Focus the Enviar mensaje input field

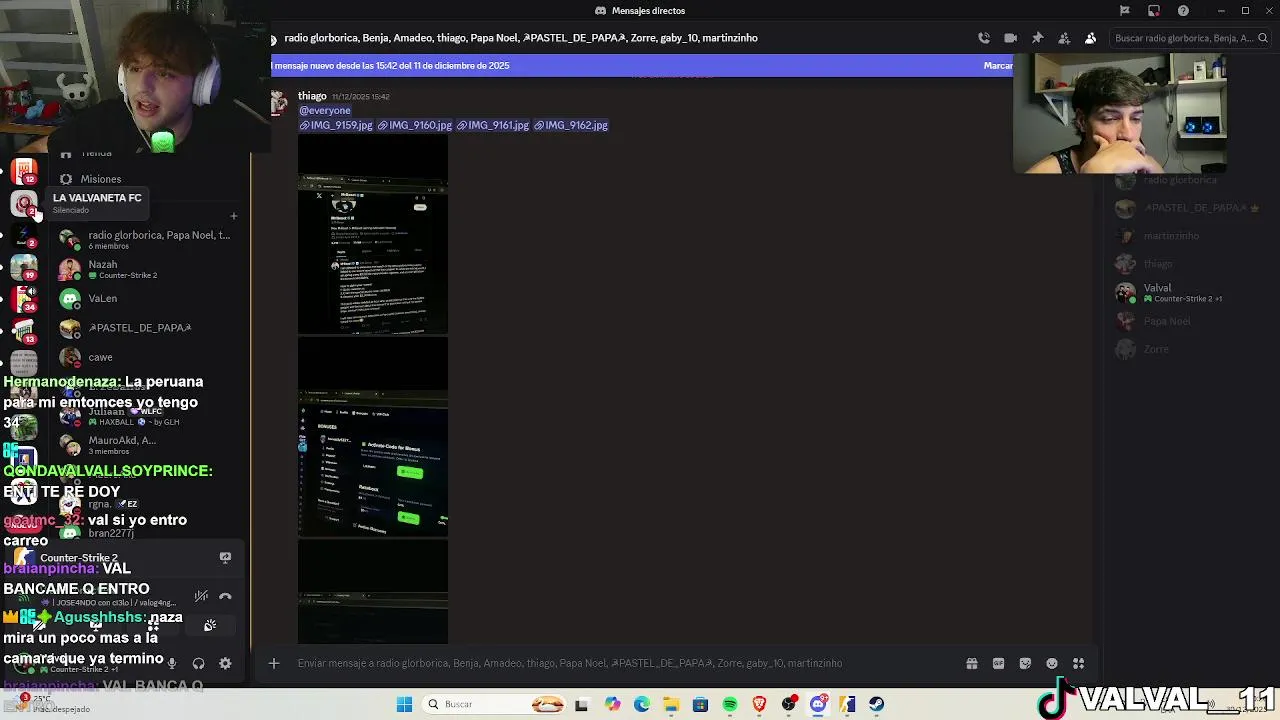pos(625,663)
